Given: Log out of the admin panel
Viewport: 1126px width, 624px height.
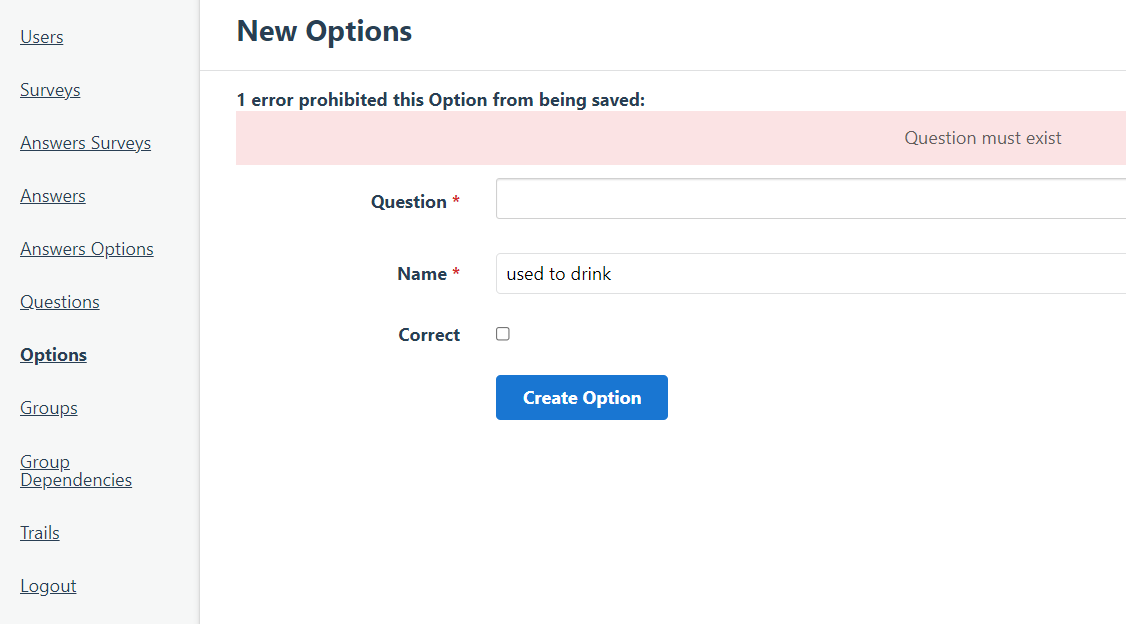Looking at the screenshot, I should 48,586.
